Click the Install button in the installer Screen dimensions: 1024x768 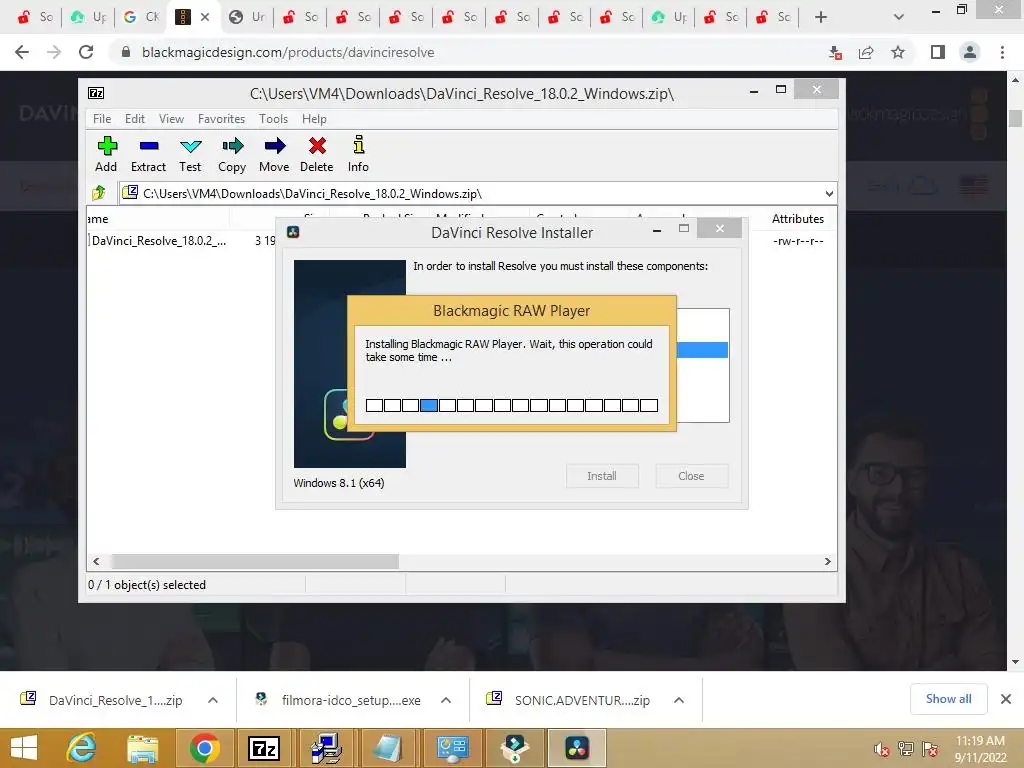point(601,476)
